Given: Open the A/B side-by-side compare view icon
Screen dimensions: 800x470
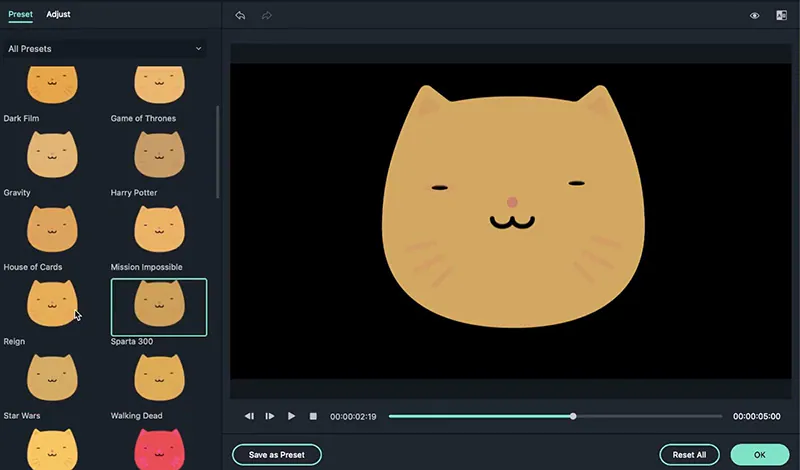Looking at the screenshot, I should [781, 15].
